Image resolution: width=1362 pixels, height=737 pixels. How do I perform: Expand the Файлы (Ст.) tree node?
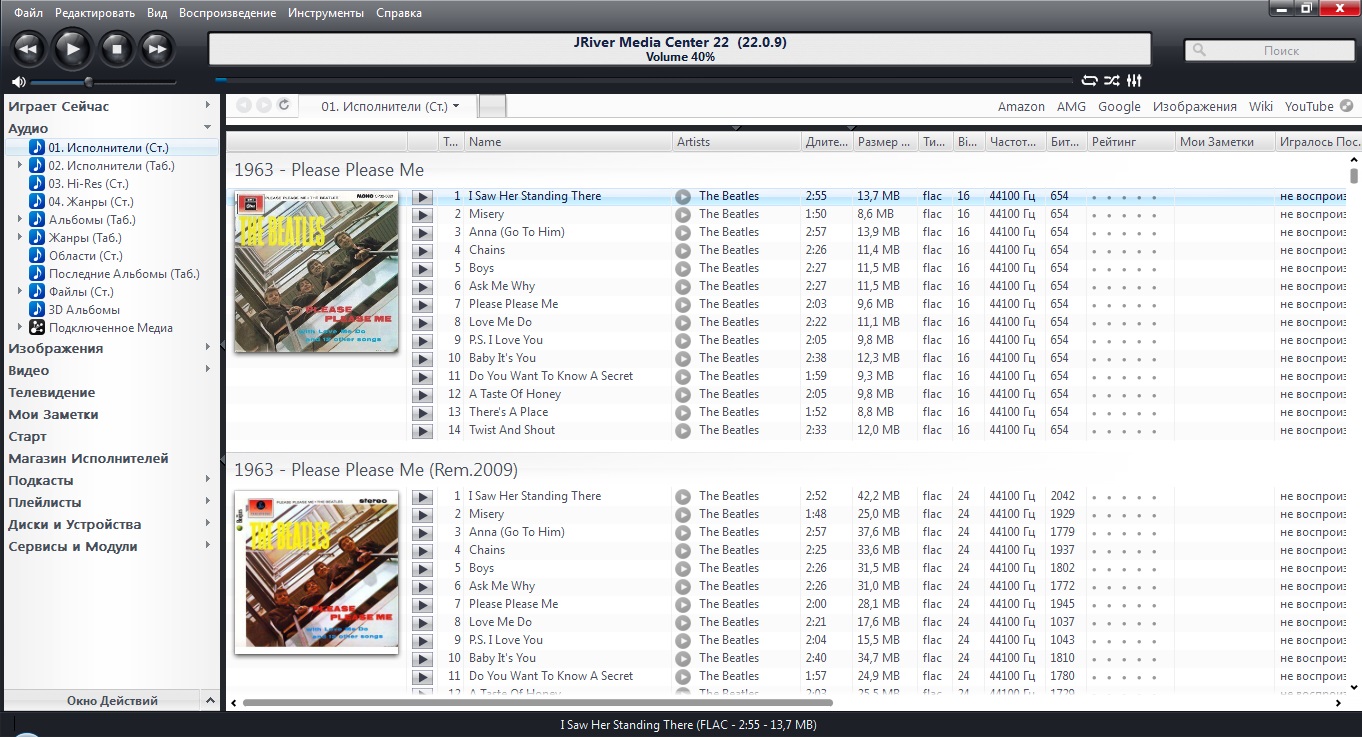[x=20, y=292]
